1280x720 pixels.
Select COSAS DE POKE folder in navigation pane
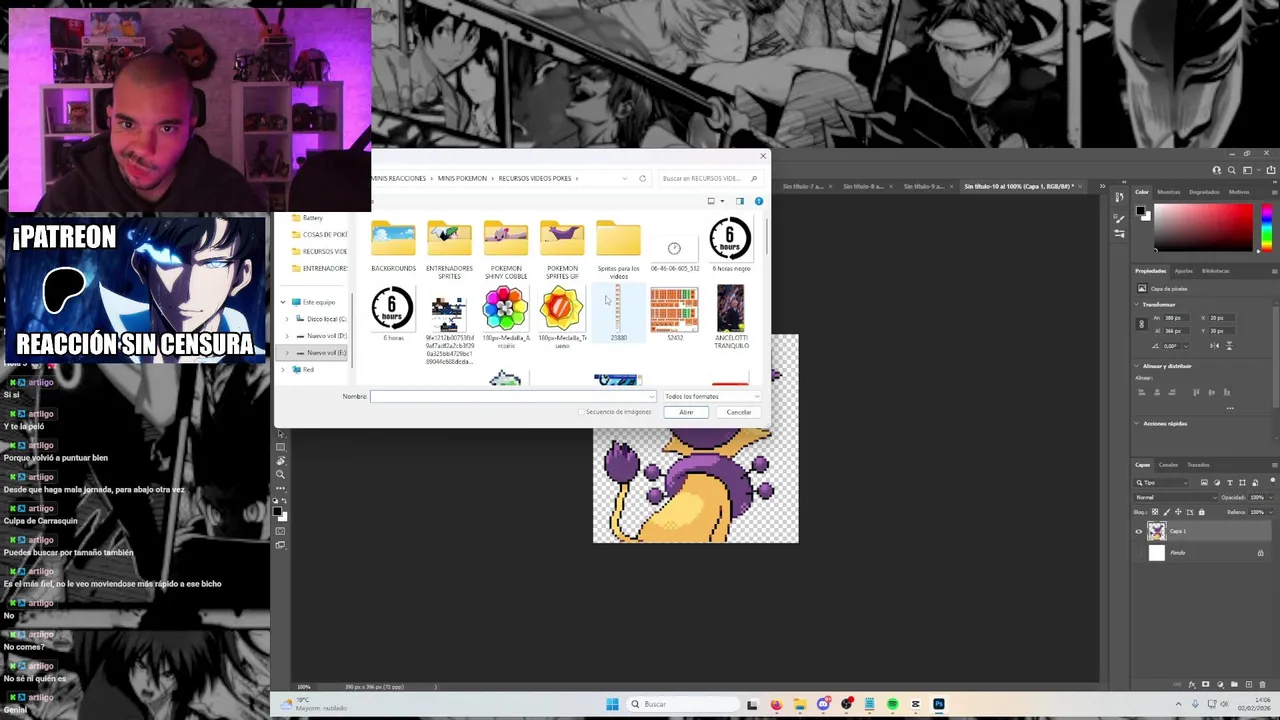click(x=319, y=234)
